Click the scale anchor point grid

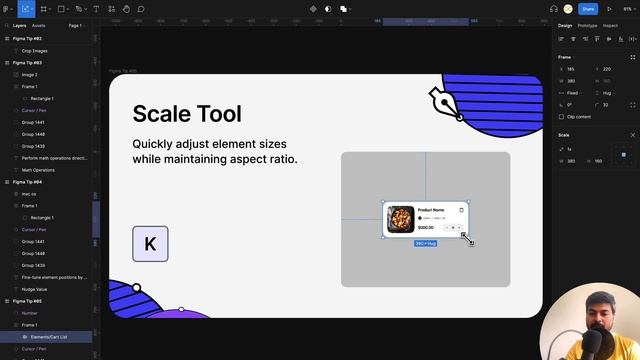coord(624,155)
